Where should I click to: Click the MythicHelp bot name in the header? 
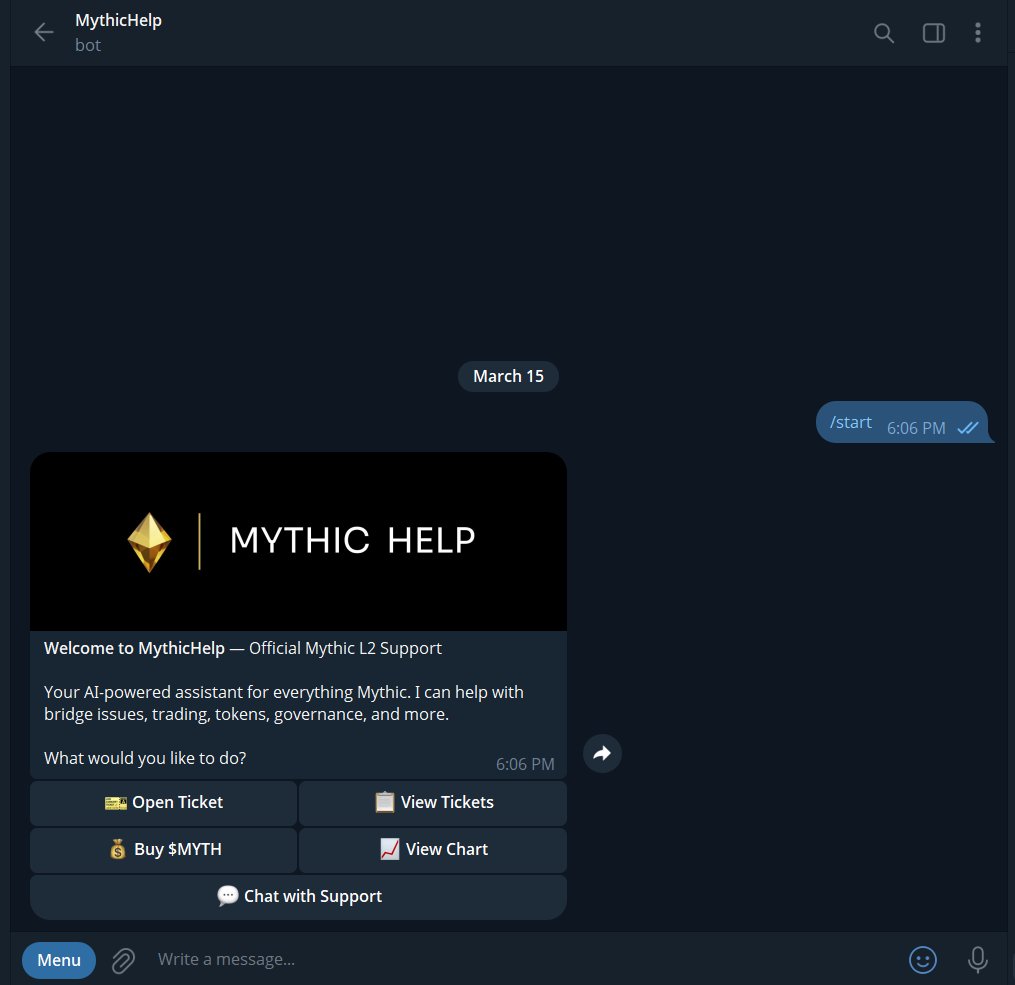point(118,20)
